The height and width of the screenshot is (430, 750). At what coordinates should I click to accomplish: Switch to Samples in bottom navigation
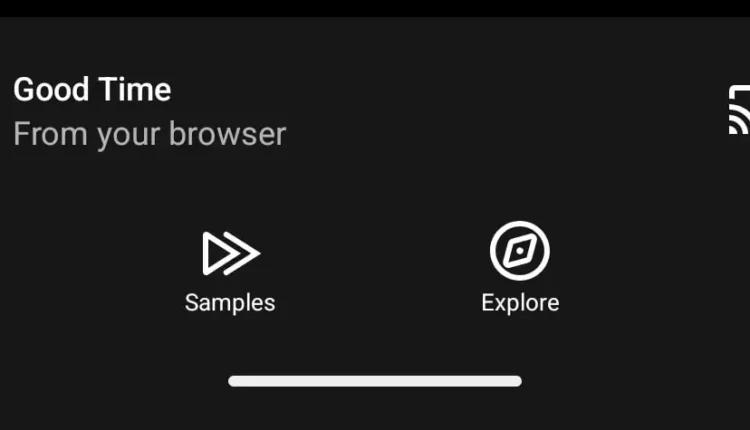point(230,273)
